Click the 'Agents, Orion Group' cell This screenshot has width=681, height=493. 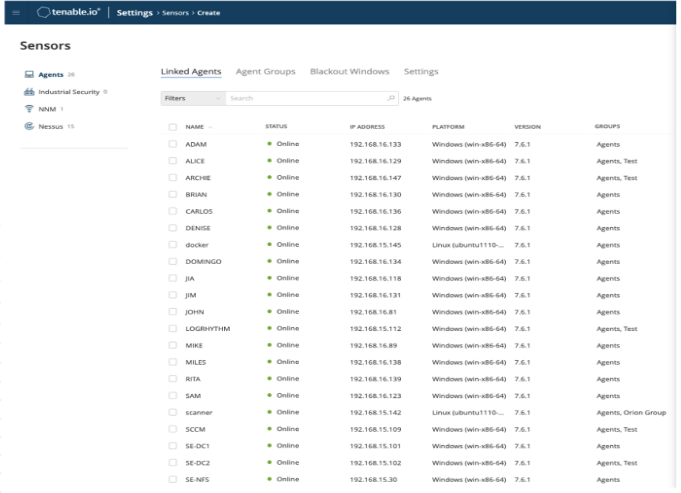coord(631,413)
